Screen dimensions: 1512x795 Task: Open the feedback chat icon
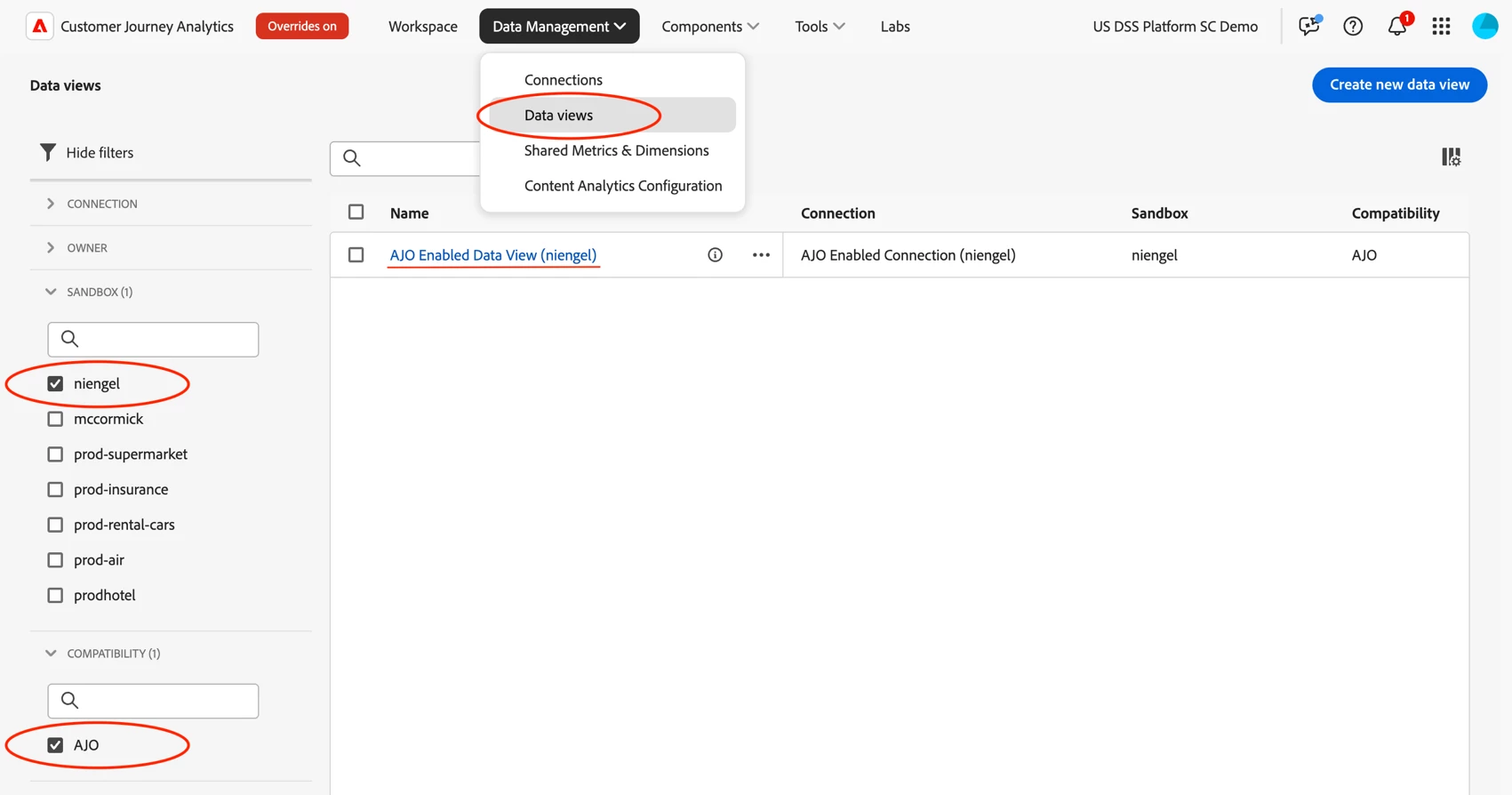1308,26
